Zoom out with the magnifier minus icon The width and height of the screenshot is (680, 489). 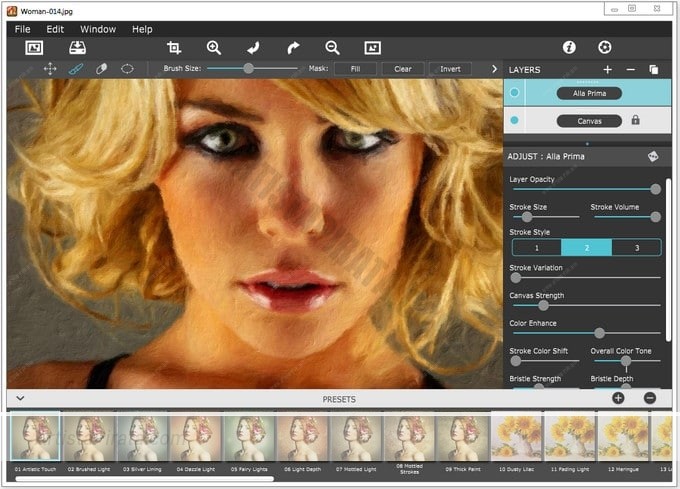[332, 48]
